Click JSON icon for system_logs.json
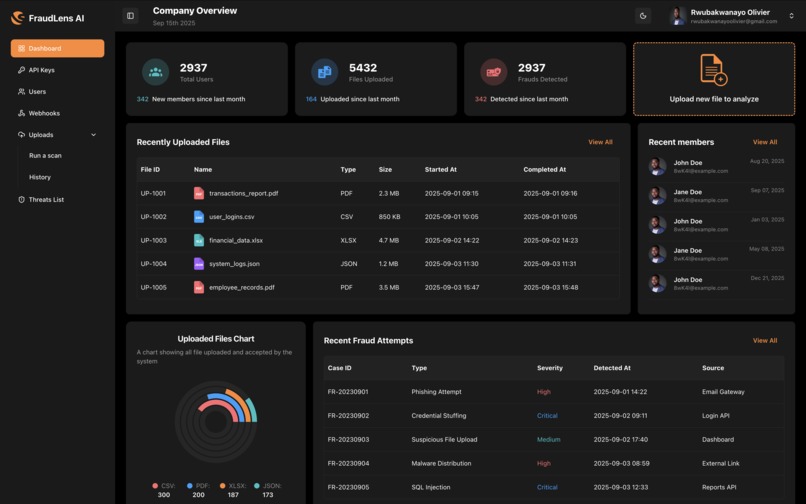Screen dimensions: 806x504 pyautogui.click(x=198, y=264)
